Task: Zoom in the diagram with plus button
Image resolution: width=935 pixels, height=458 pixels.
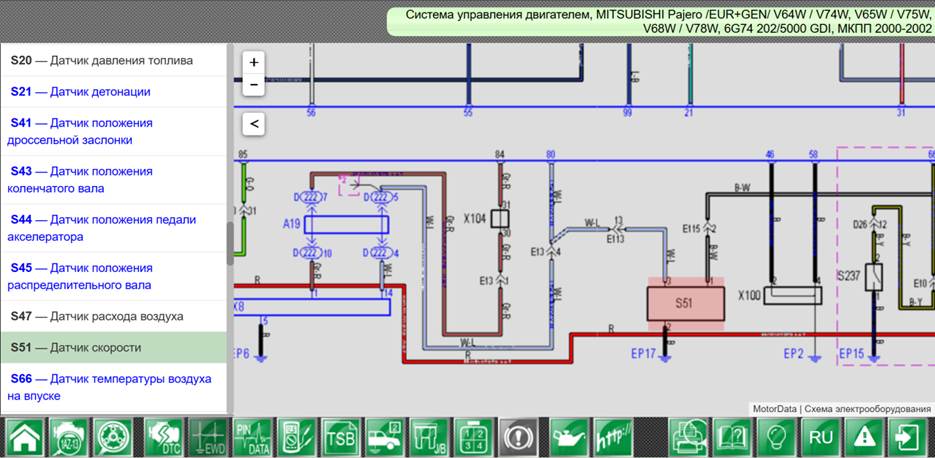Action: click(x=254, y=62)
